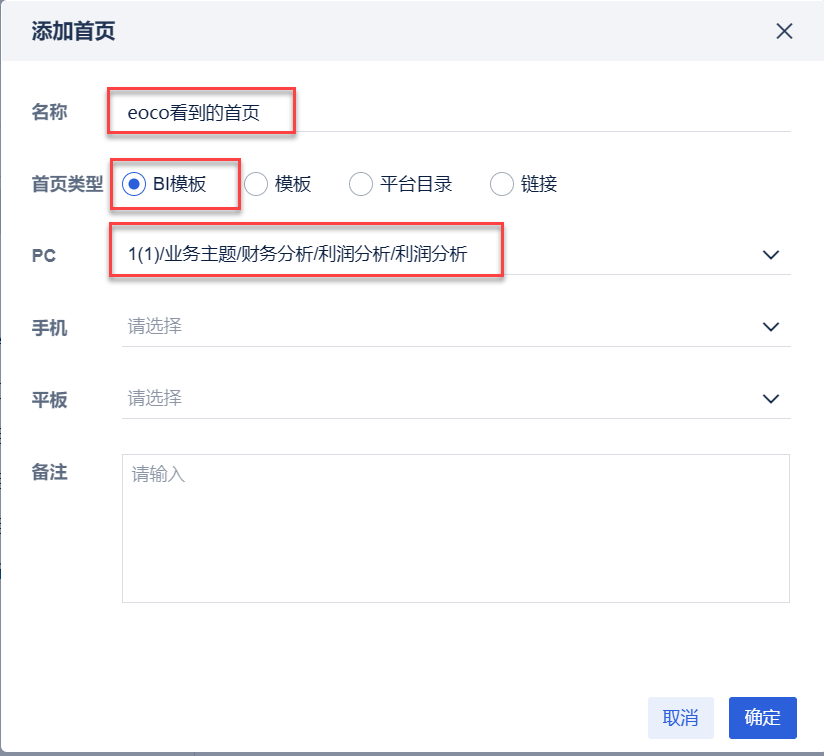Image resolution: width=824 pixels, height=756 pixels.
Task: Click the PC dropdown chevron icon
Action: (x=771, y=255)
